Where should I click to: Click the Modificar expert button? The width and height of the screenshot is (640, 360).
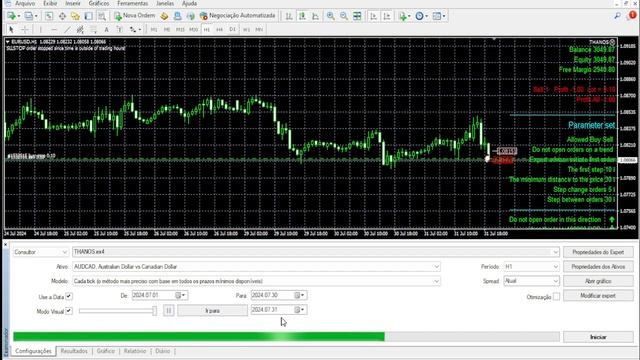598,296
